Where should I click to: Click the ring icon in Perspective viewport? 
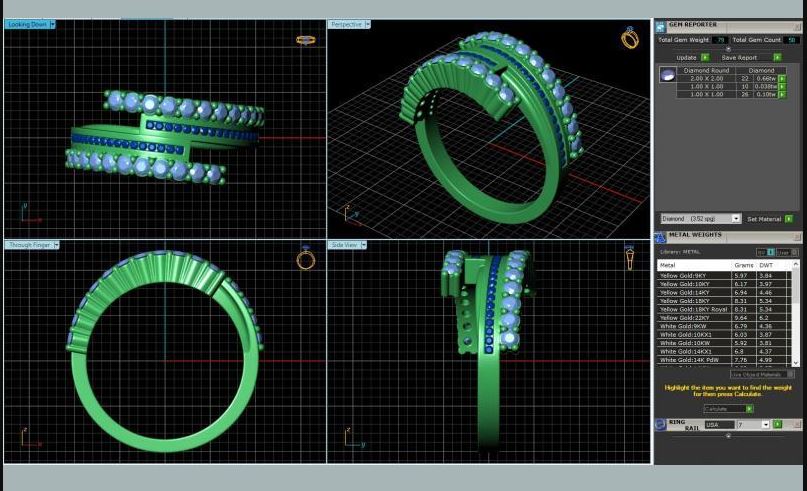click(x=630, y=39)
